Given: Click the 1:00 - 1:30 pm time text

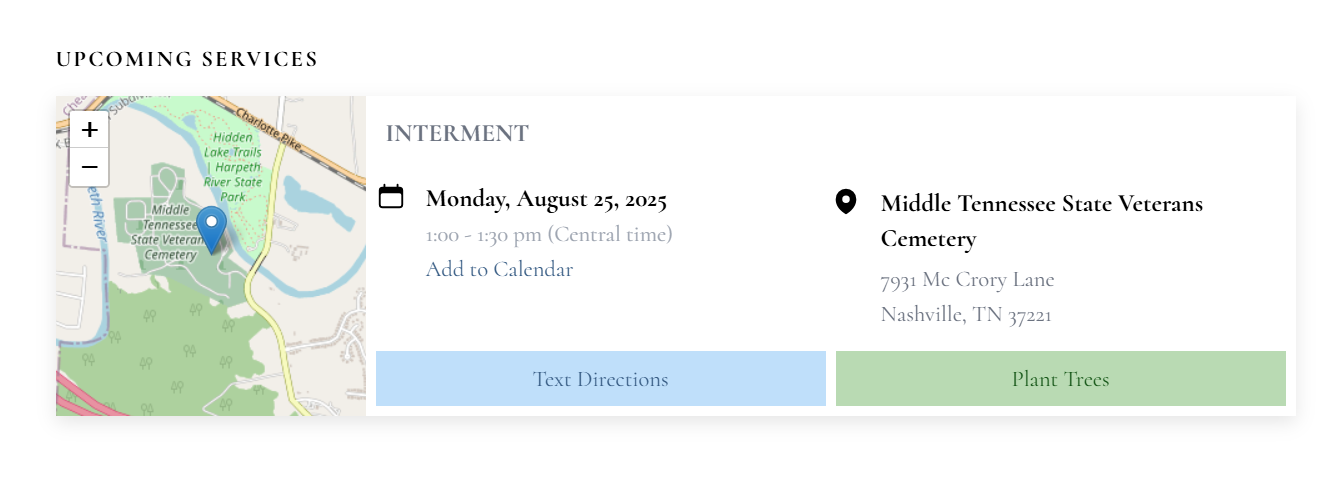Looking at the screenshot, I should pyautogui.click(x=549, y=234).
